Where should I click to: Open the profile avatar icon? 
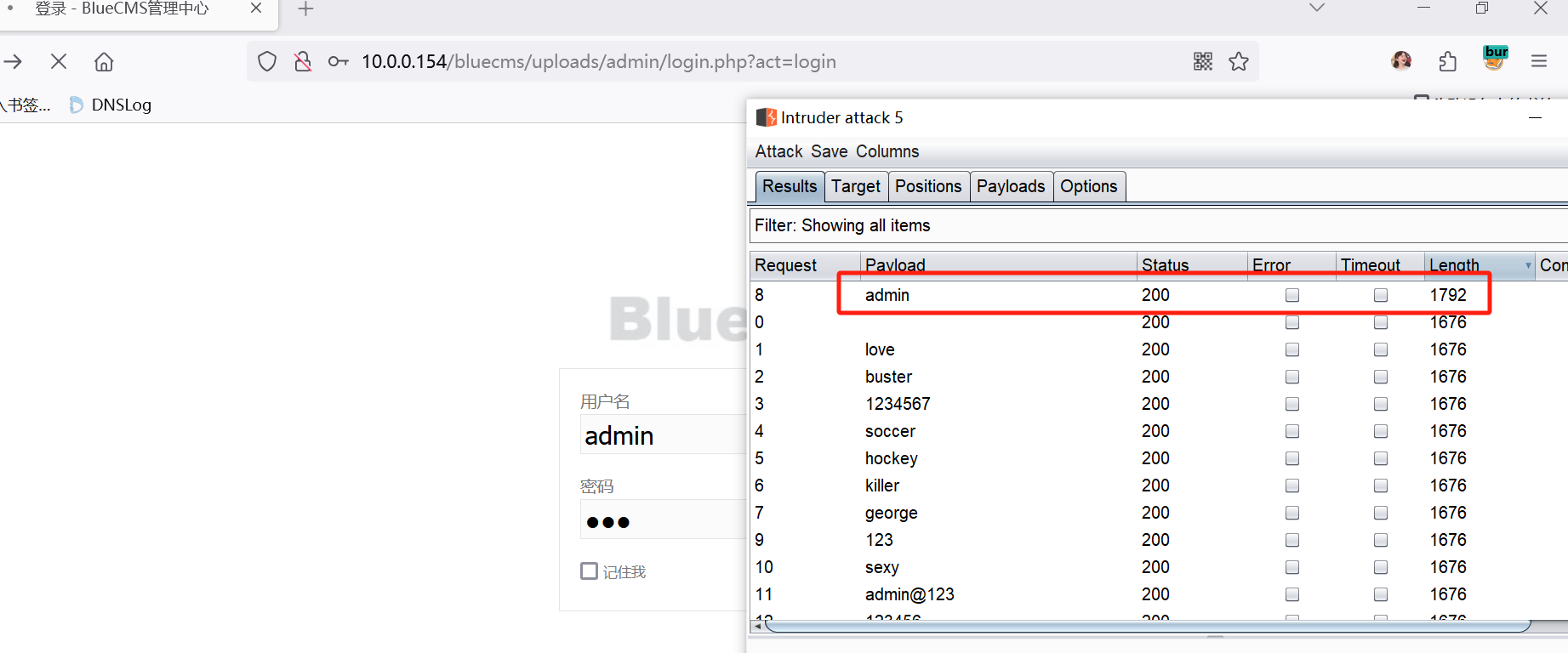1401,60
